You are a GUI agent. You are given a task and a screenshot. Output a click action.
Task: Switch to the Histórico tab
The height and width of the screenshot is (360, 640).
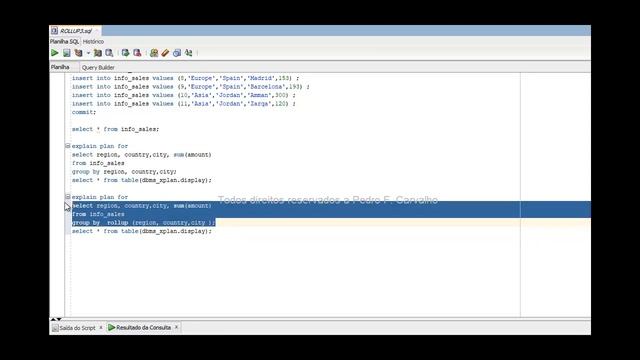(x=93, y=42)
